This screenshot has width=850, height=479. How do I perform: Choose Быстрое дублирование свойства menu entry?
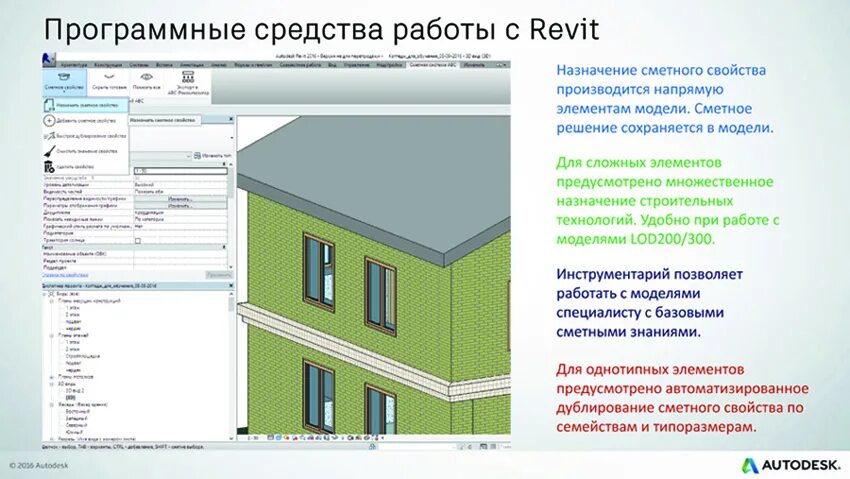pyautogui.click(x=86, y=136)
